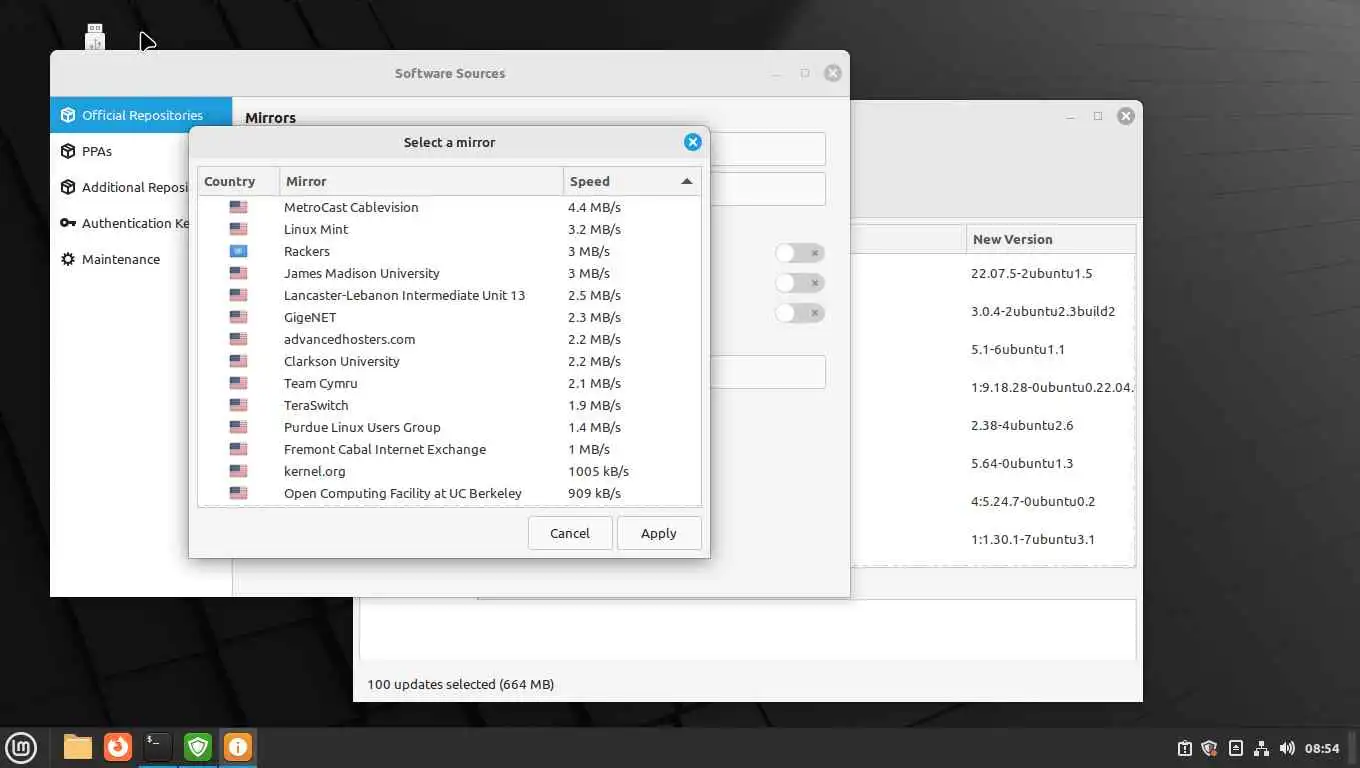Pick the Team Cymru mirror
Viewport: 1360px width, 768px height.
click(449, 383)
